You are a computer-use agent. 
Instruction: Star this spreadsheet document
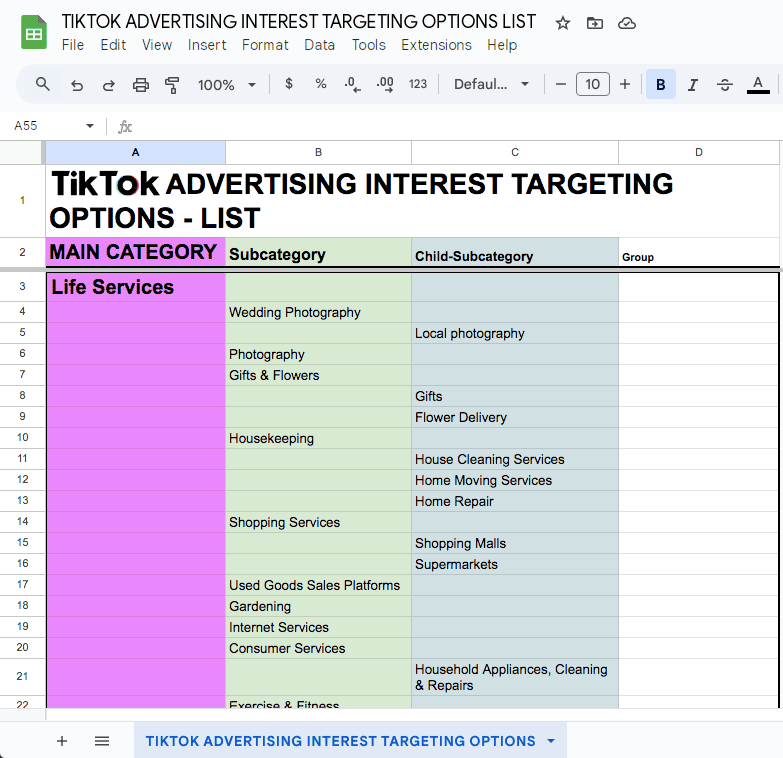click(x=563, y=23)
